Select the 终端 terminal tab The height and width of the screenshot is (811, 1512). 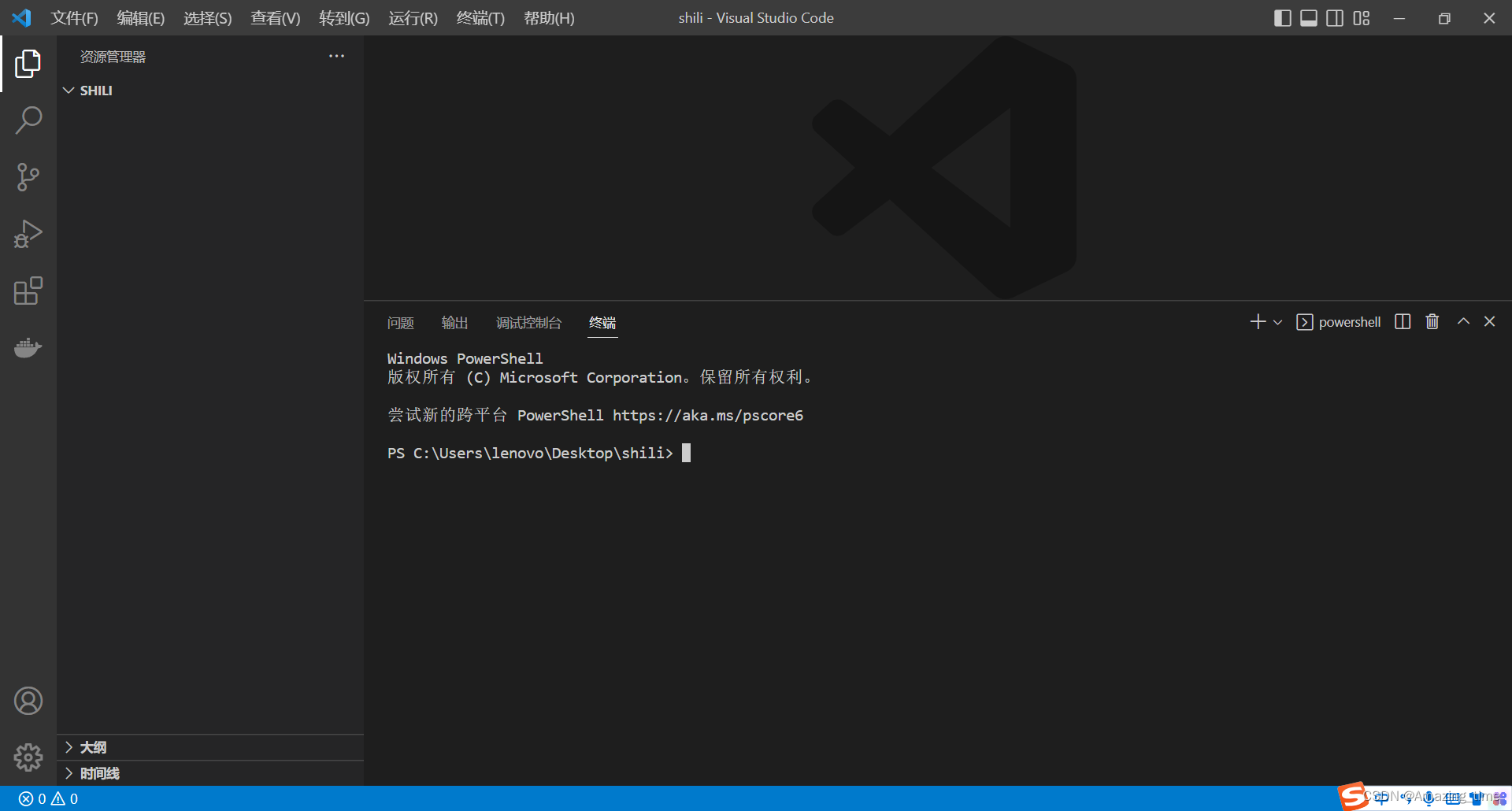click(x=602, y=323)
